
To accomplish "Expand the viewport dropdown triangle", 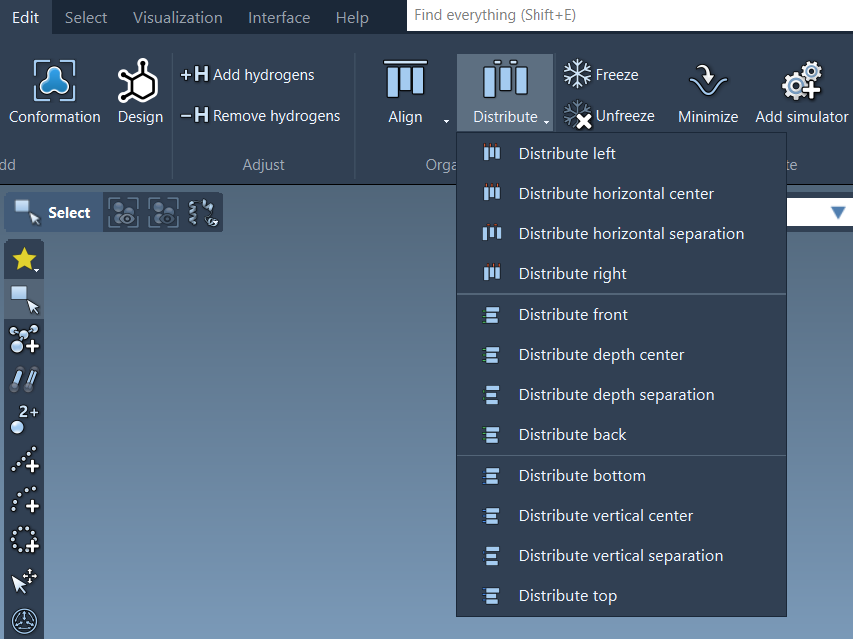I will pyautogui.click(x=837, y=212).
